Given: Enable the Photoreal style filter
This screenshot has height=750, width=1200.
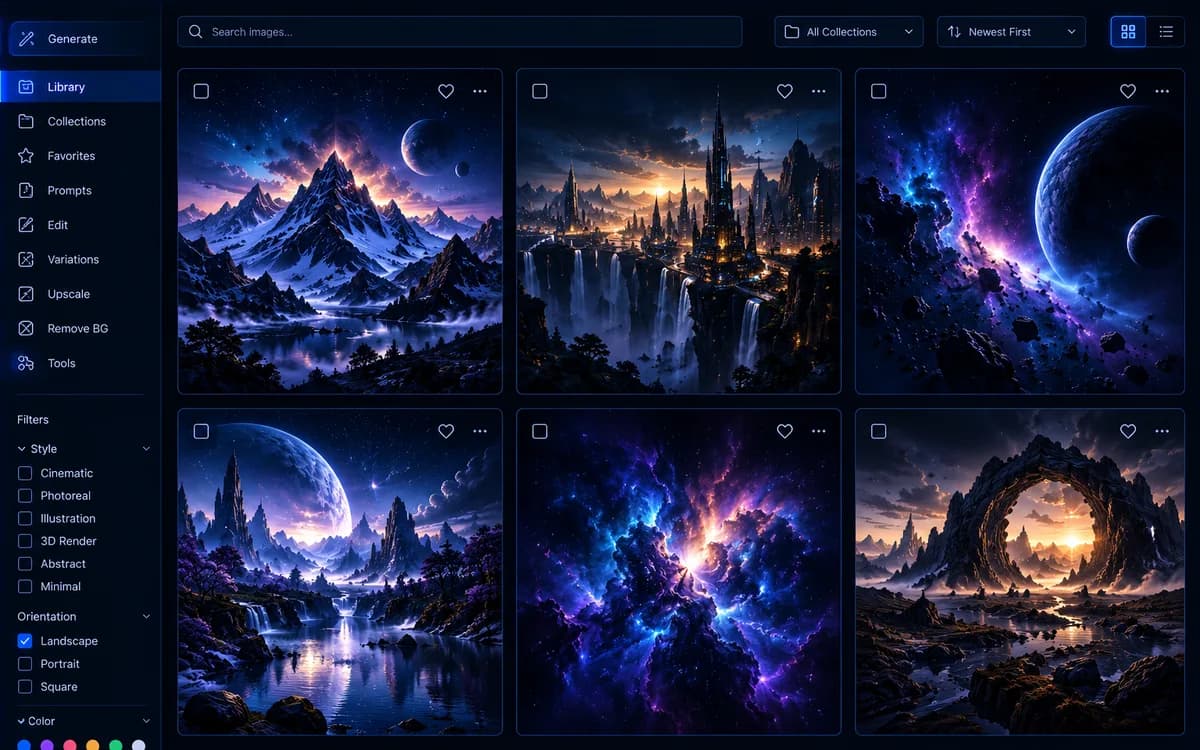Looking at the screenshot, I should [x=25, y=496].
